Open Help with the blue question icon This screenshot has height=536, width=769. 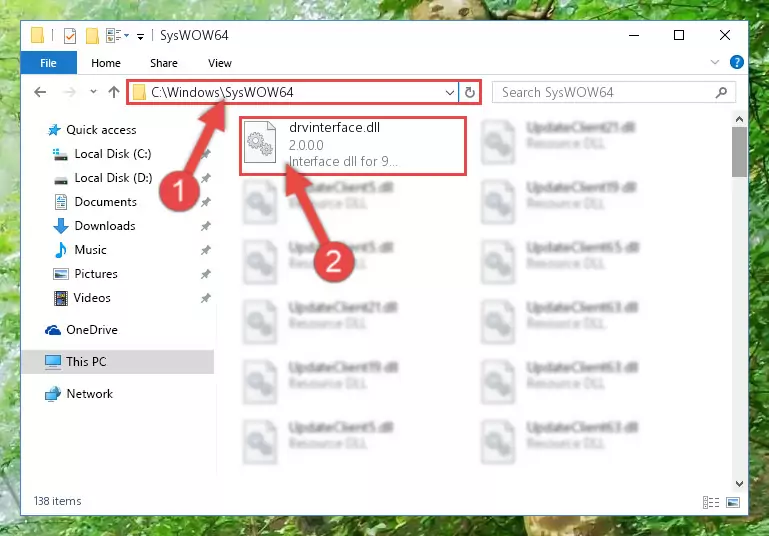736,62
